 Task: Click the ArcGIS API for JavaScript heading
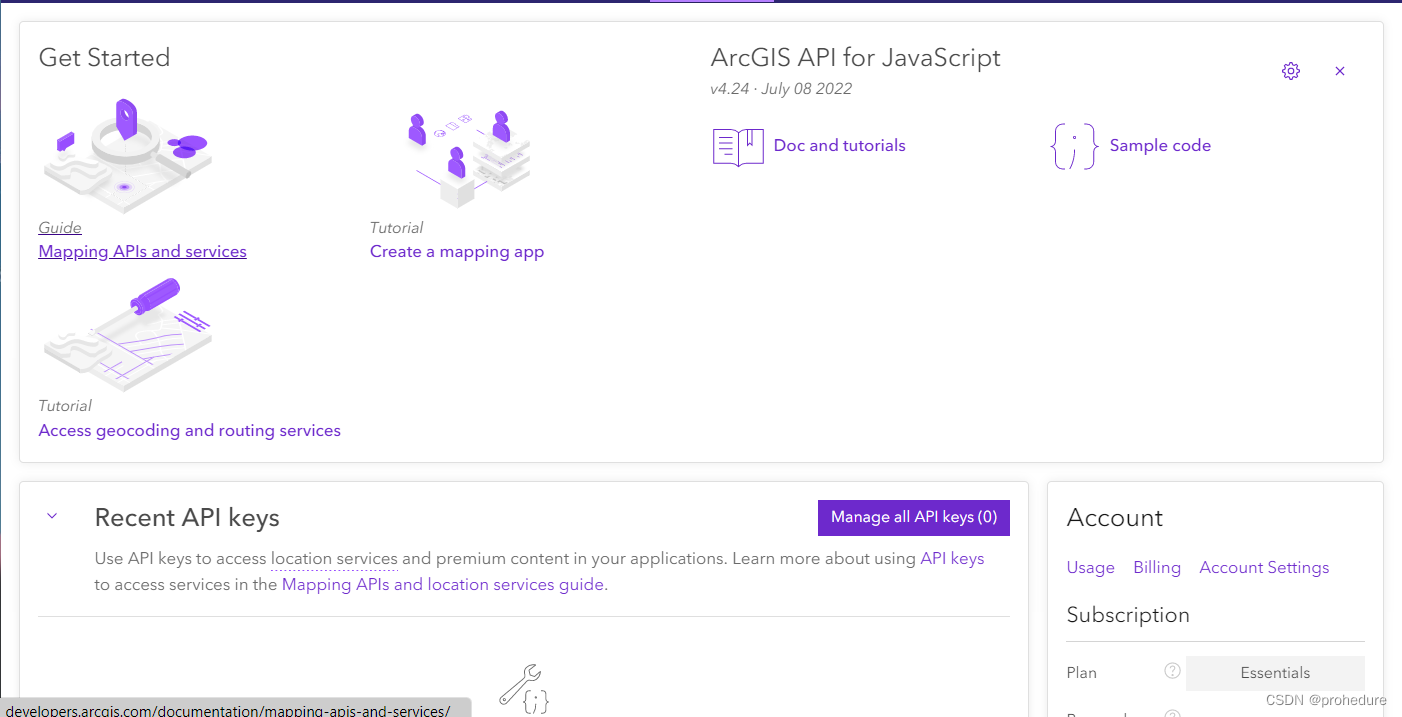point(855,57)
